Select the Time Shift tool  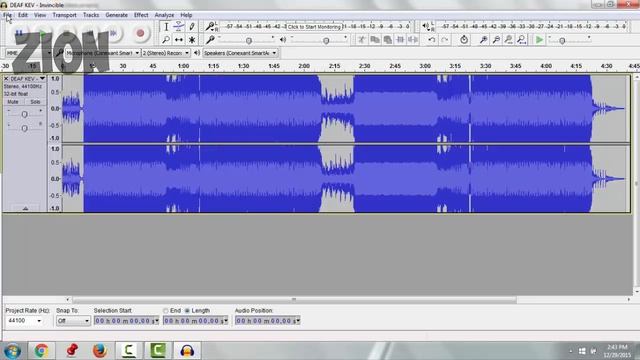[x=178, y=40]
